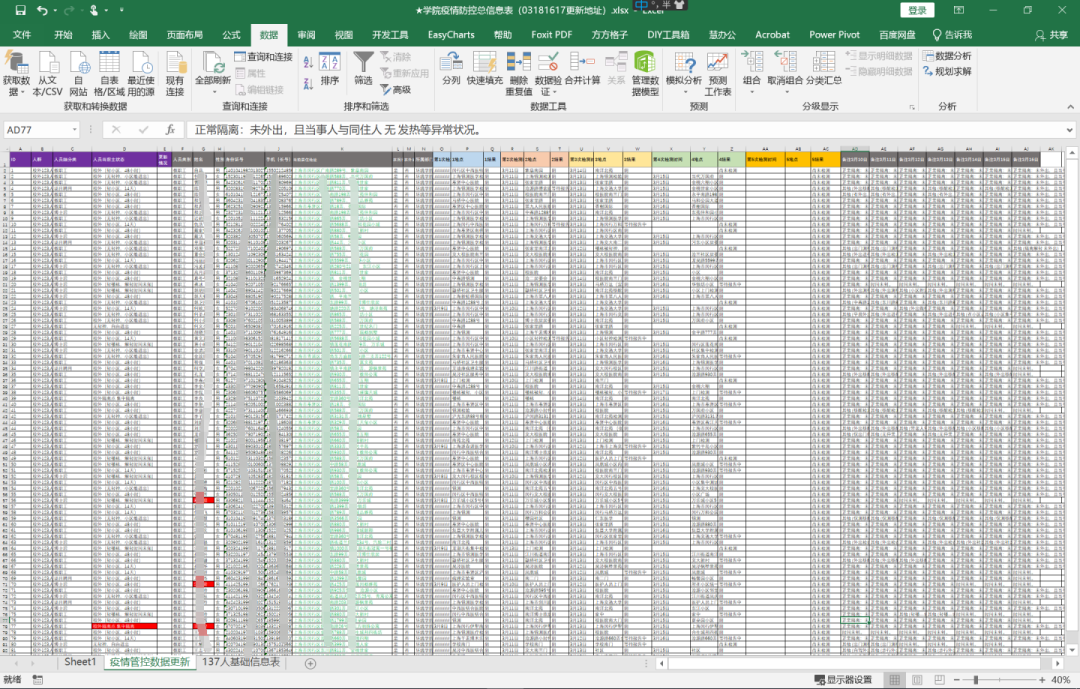Expand the 获取数据 dropdown

coord(16,92)
